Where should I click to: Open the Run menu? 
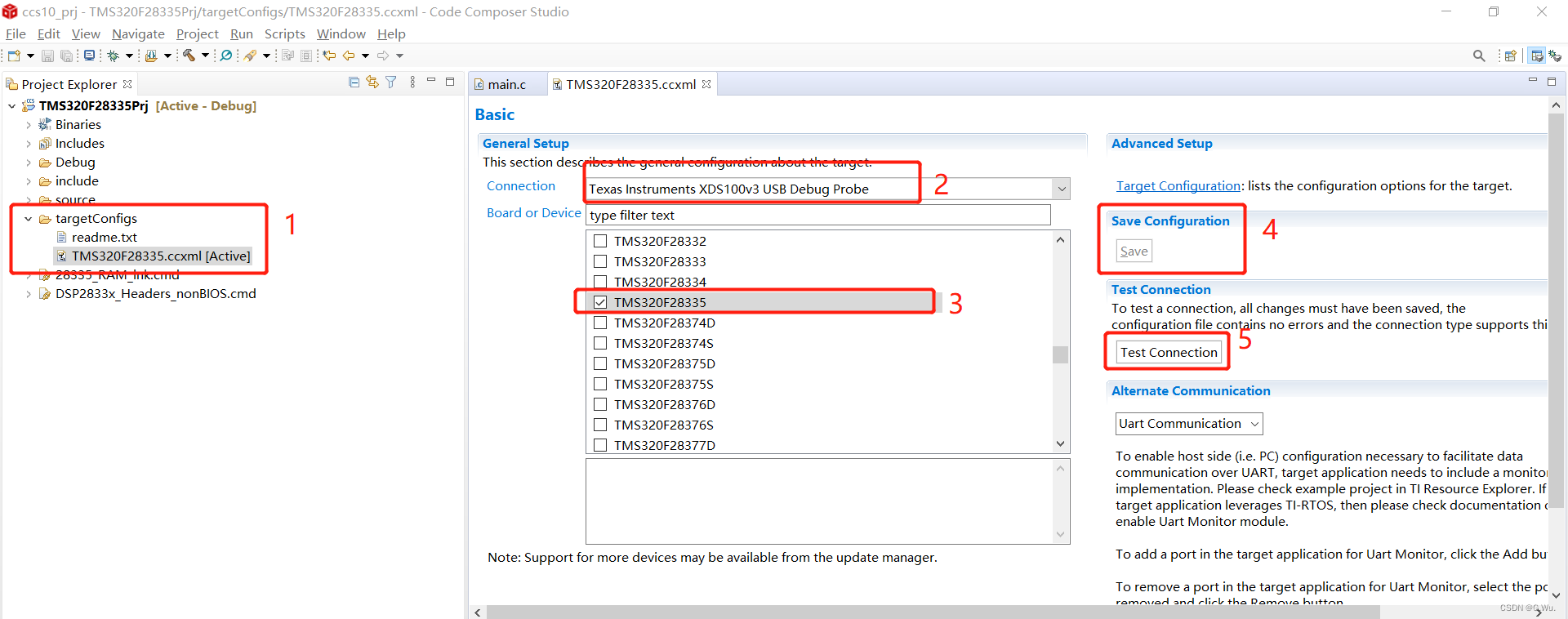[242, 33]
